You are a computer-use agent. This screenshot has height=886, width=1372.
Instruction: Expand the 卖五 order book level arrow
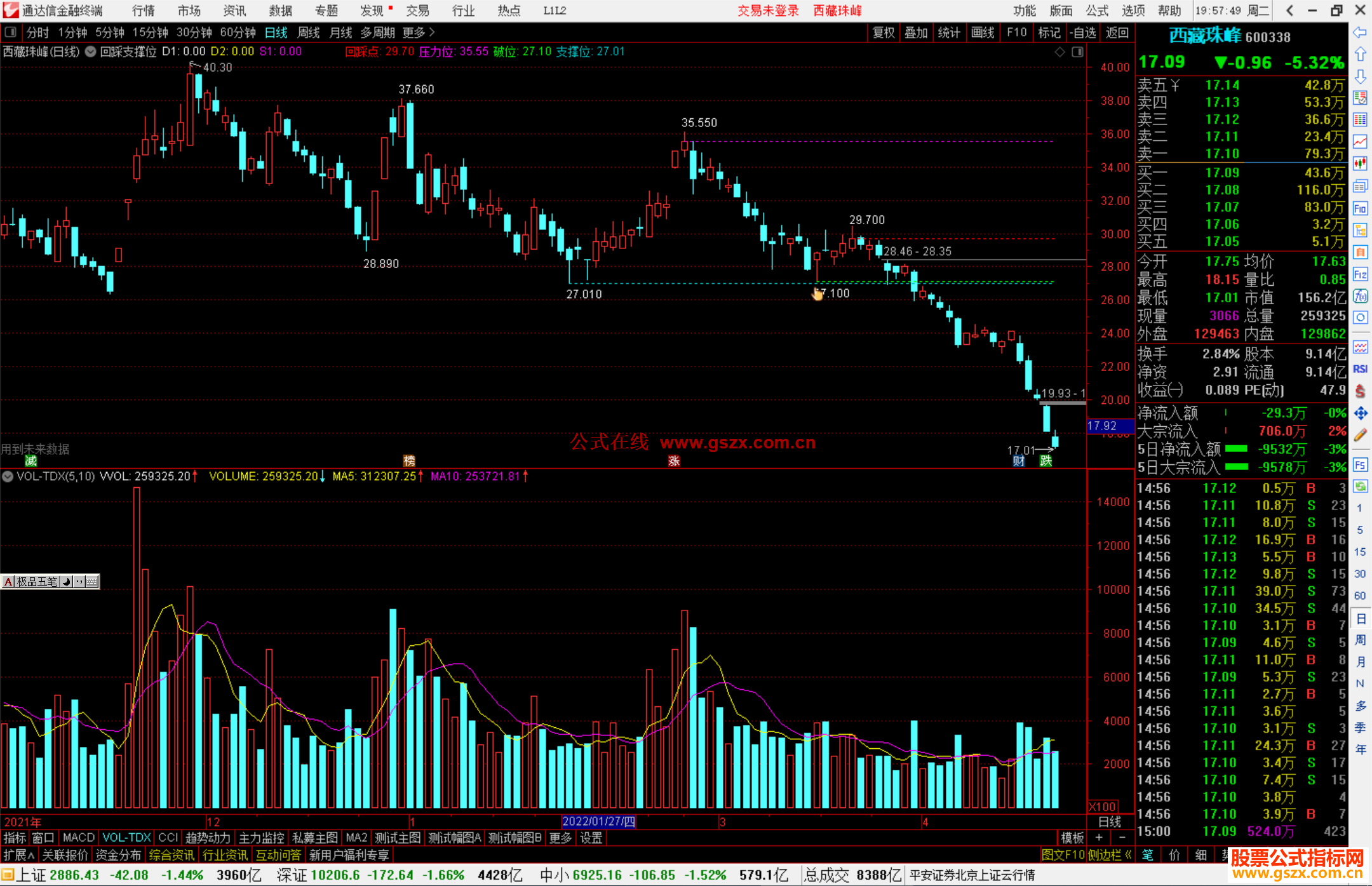(1175, 85)
